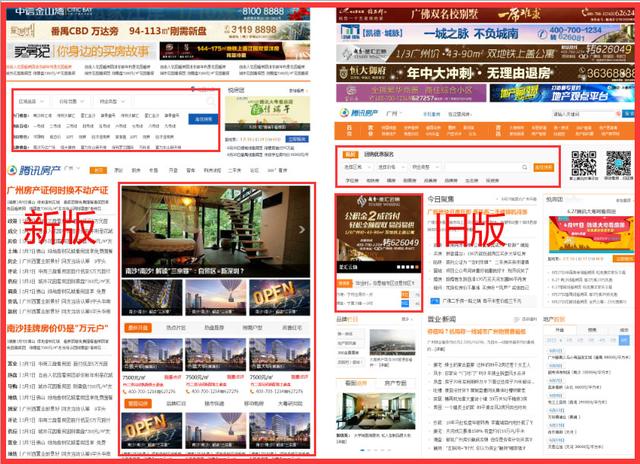Click the QR code with the blue center logo
The width and height of the screenshot is (640, 464).
pyautogui.click(x=619, y=163)
